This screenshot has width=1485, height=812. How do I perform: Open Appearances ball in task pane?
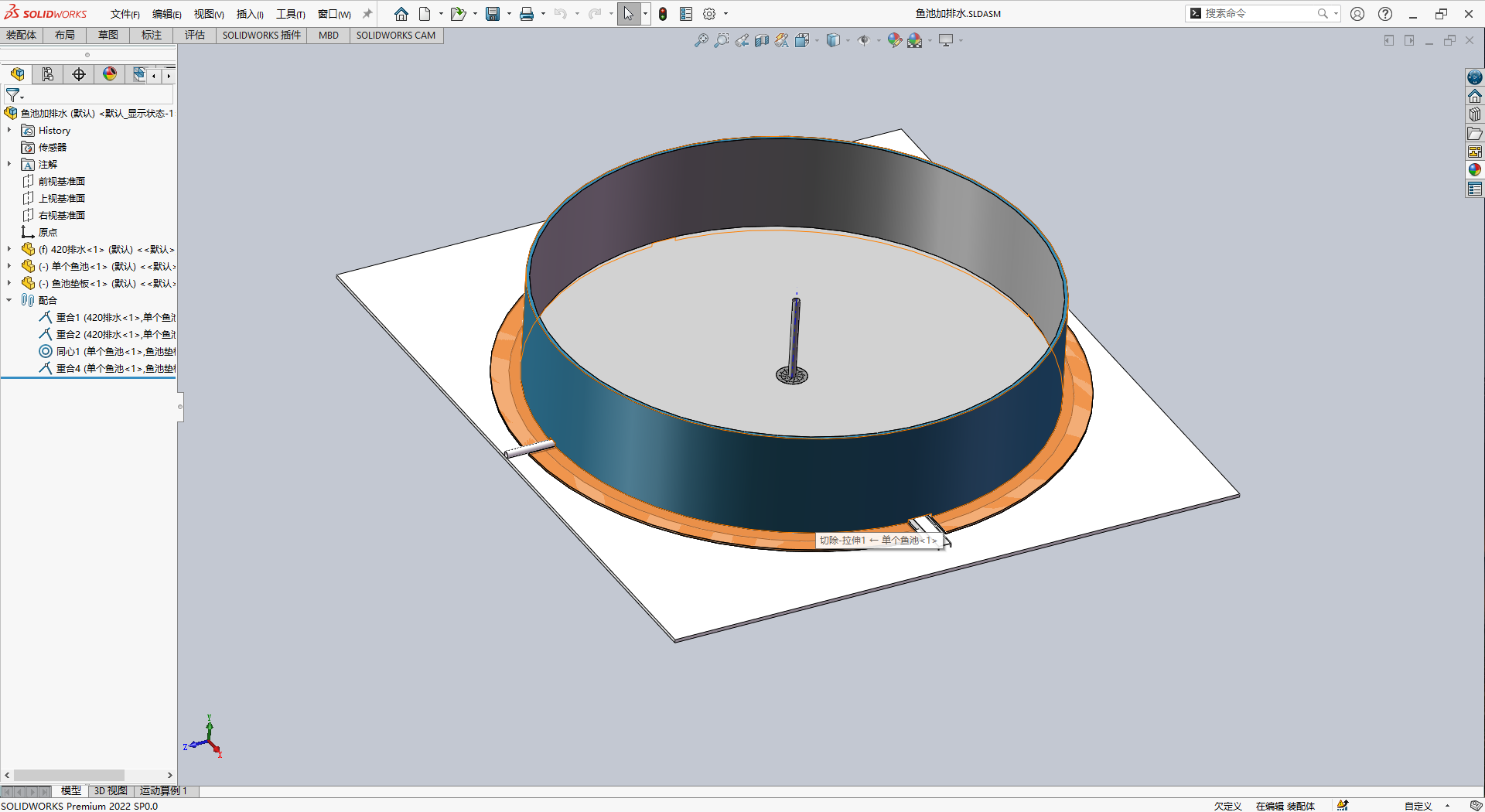1475,170
